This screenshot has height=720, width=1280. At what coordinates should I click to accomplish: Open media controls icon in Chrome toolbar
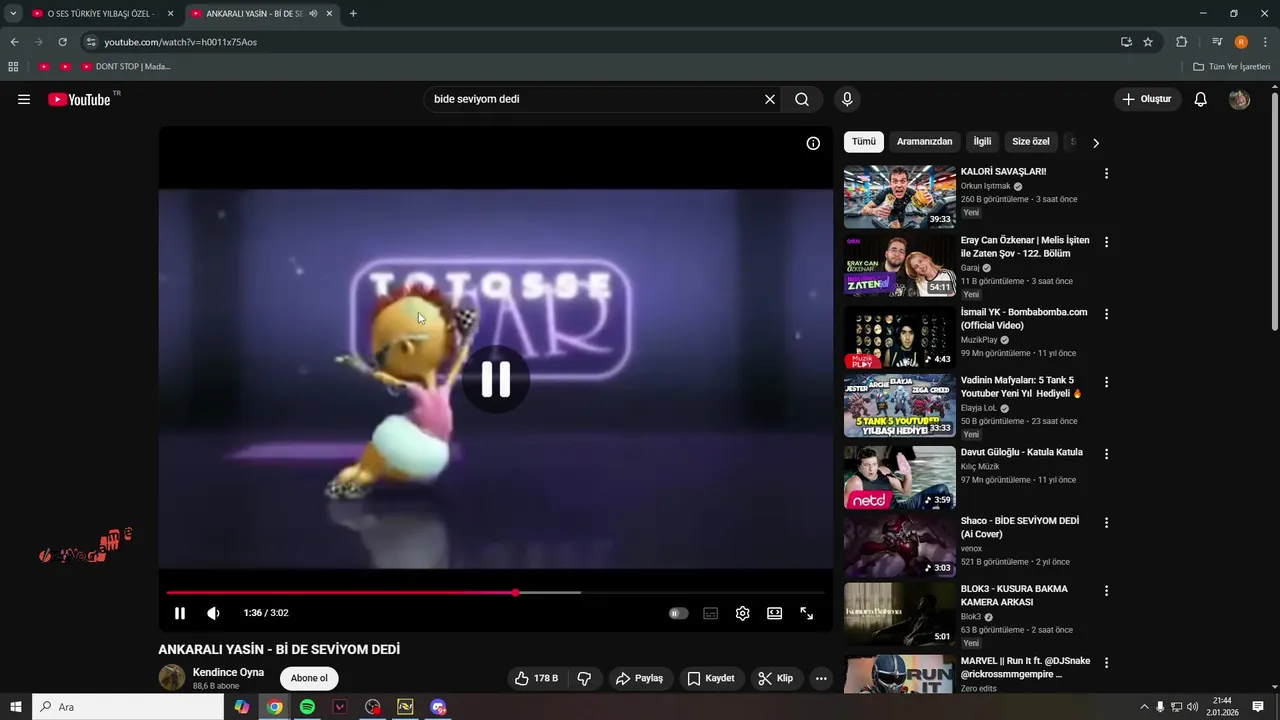click(1217, 42)
